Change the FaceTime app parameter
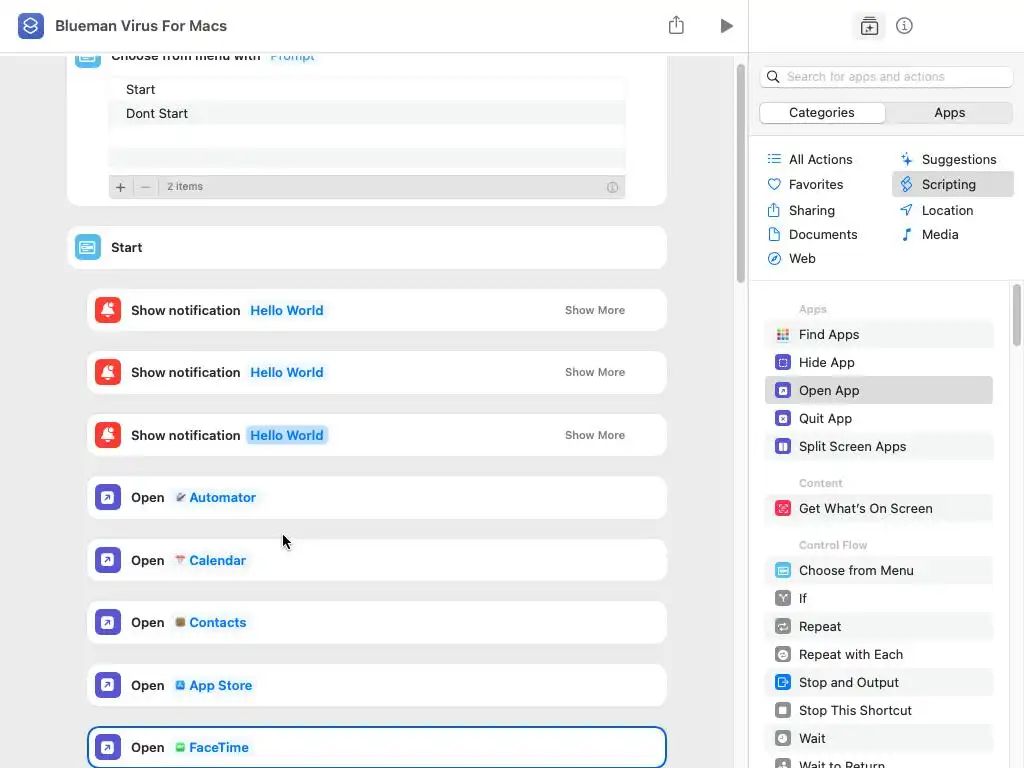Image resolution: width=1024 pixels, height=768 pixels. [212, 747]
